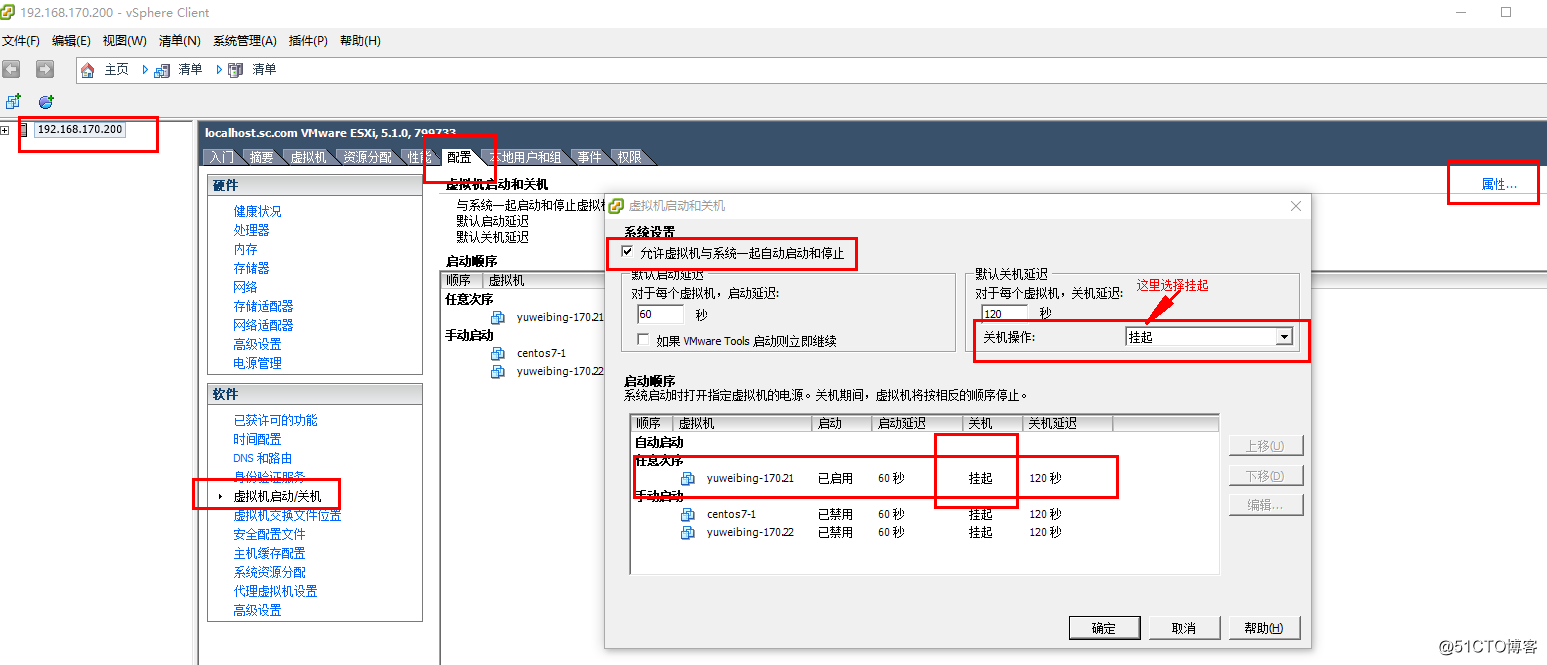Click the new resource pool toolbar icon
This screenshot has width=1547, height=665.
coord(45,102)
